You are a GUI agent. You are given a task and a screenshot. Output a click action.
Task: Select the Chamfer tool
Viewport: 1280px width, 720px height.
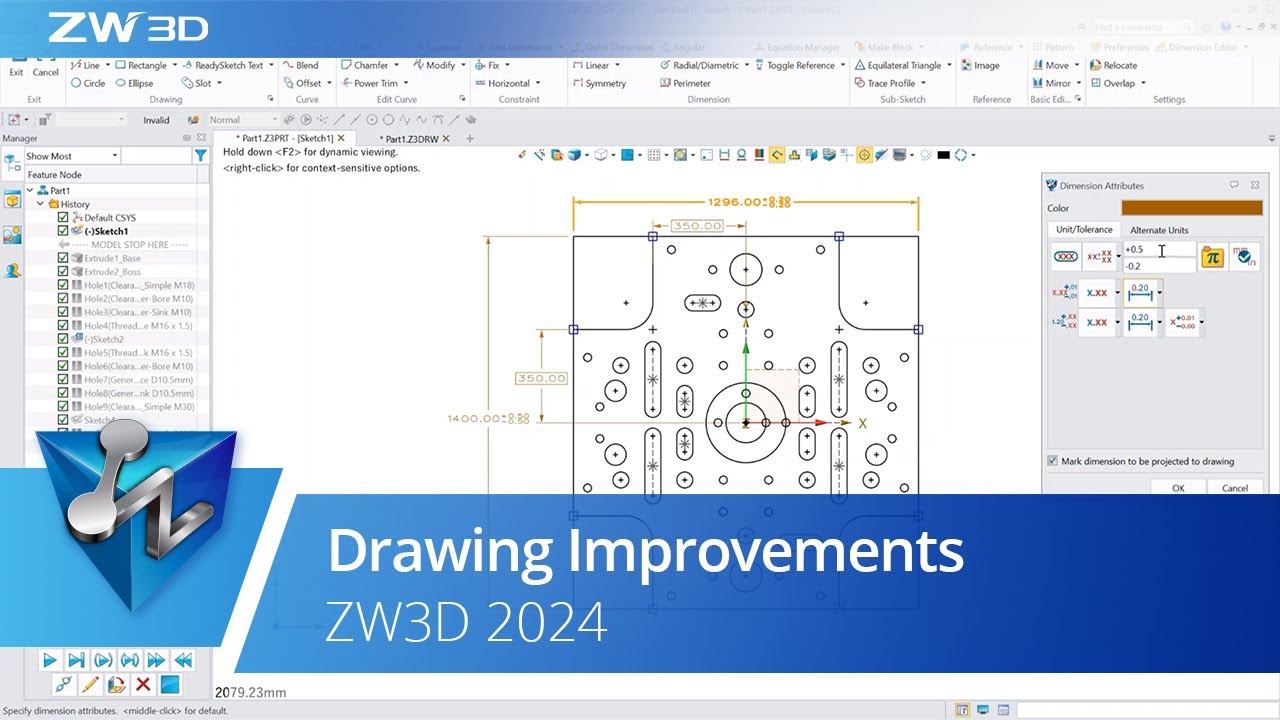(364, 65)
